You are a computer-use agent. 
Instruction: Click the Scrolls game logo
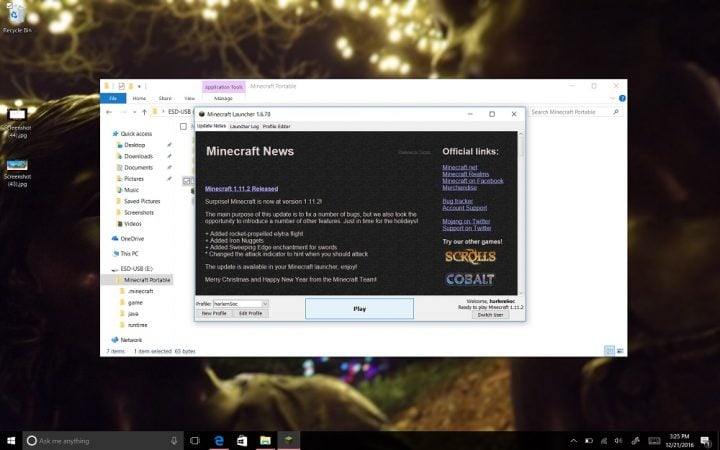pyautogui.click(x=470, y=257)
